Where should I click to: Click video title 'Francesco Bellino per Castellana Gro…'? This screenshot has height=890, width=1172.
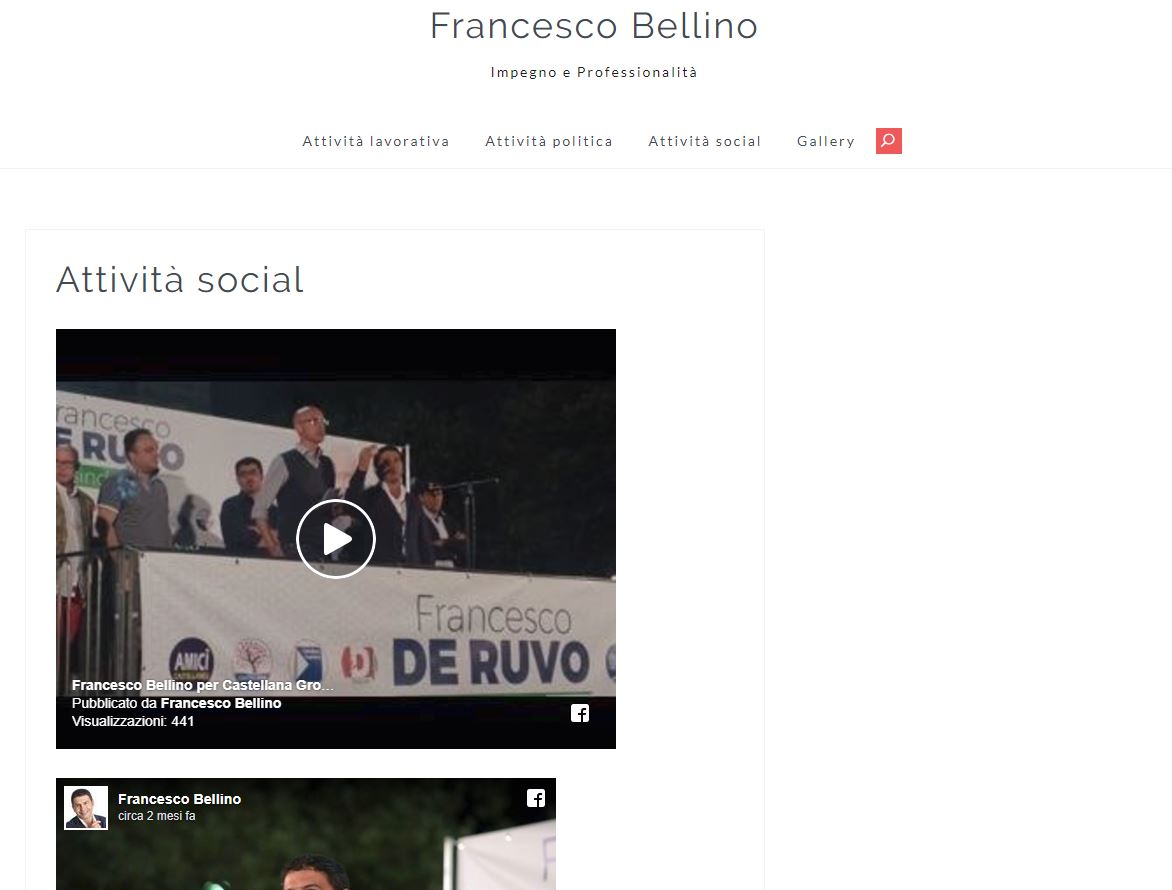click(x=203, y=685)
